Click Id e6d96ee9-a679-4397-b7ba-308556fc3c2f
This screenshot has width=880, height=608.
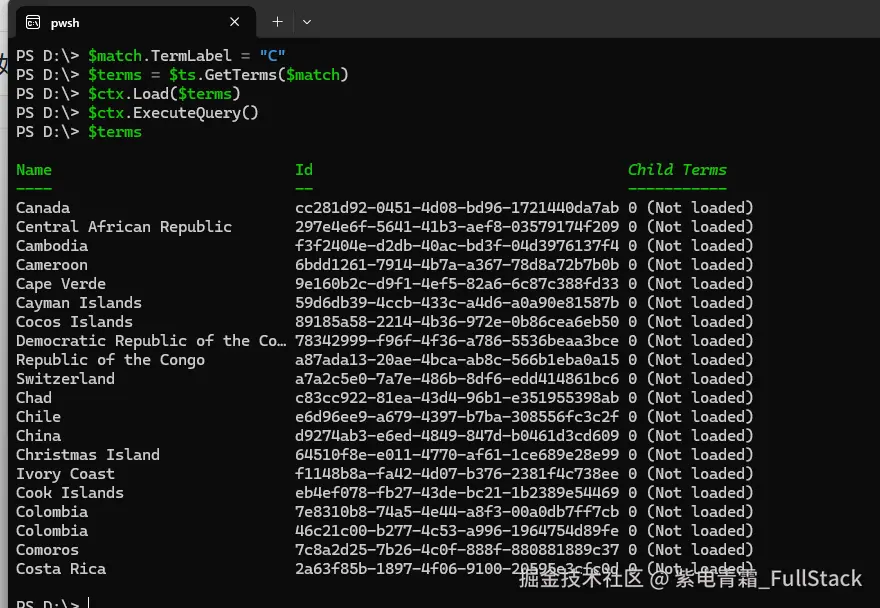[x=457, y=417]
